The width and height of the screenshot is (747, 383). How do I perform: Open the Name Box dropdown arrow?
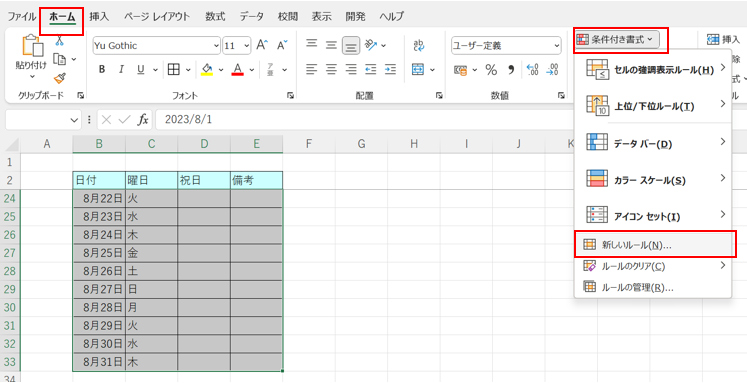73,120
